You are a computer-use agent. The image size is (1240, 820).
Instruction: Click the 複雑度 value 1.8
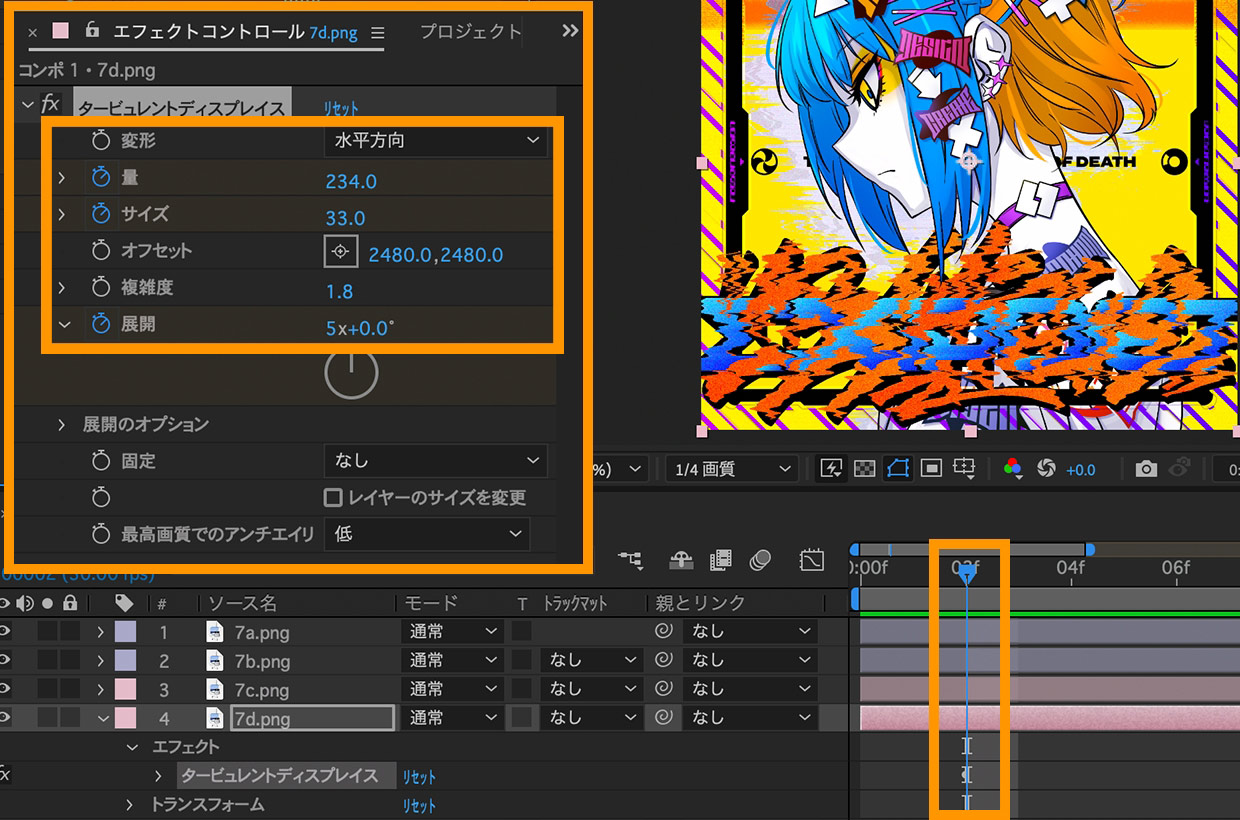tap(339, 292)
